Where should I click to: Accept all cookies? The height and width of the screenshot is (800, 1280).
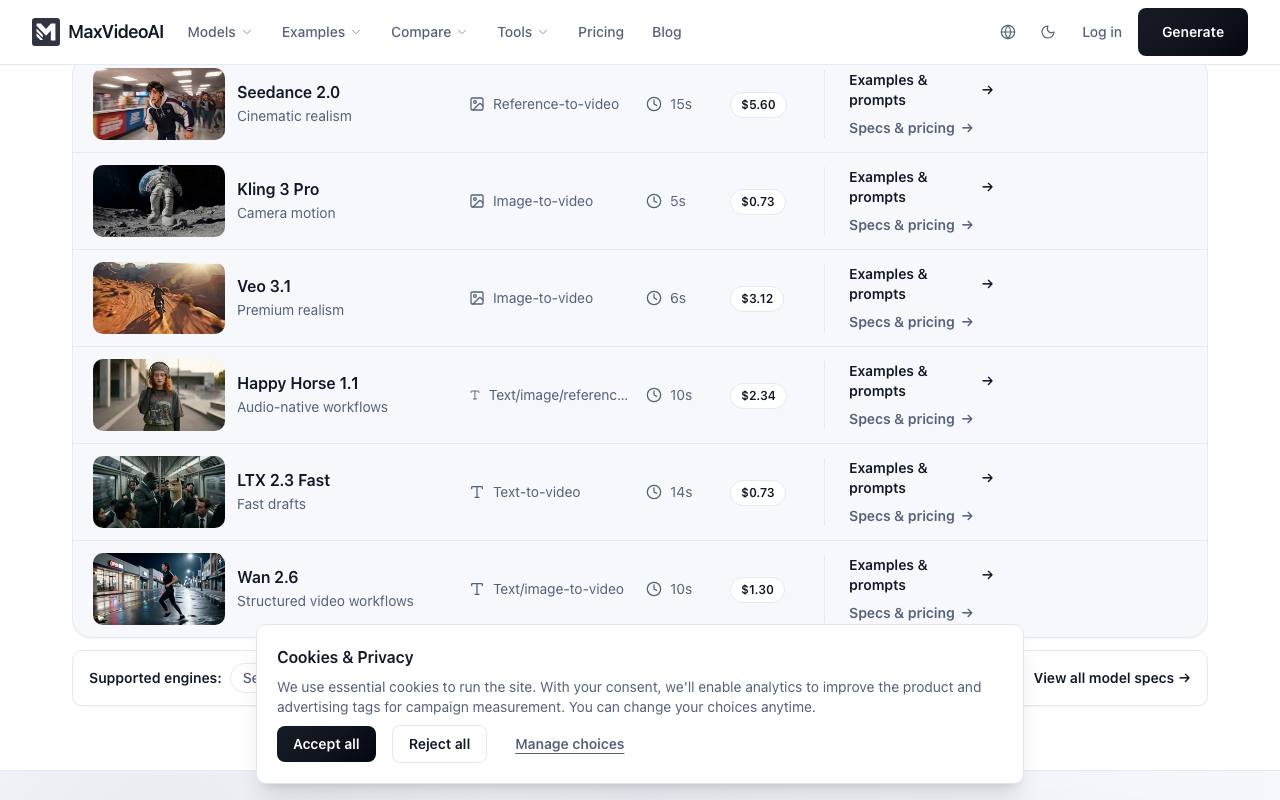pos(326,744)
